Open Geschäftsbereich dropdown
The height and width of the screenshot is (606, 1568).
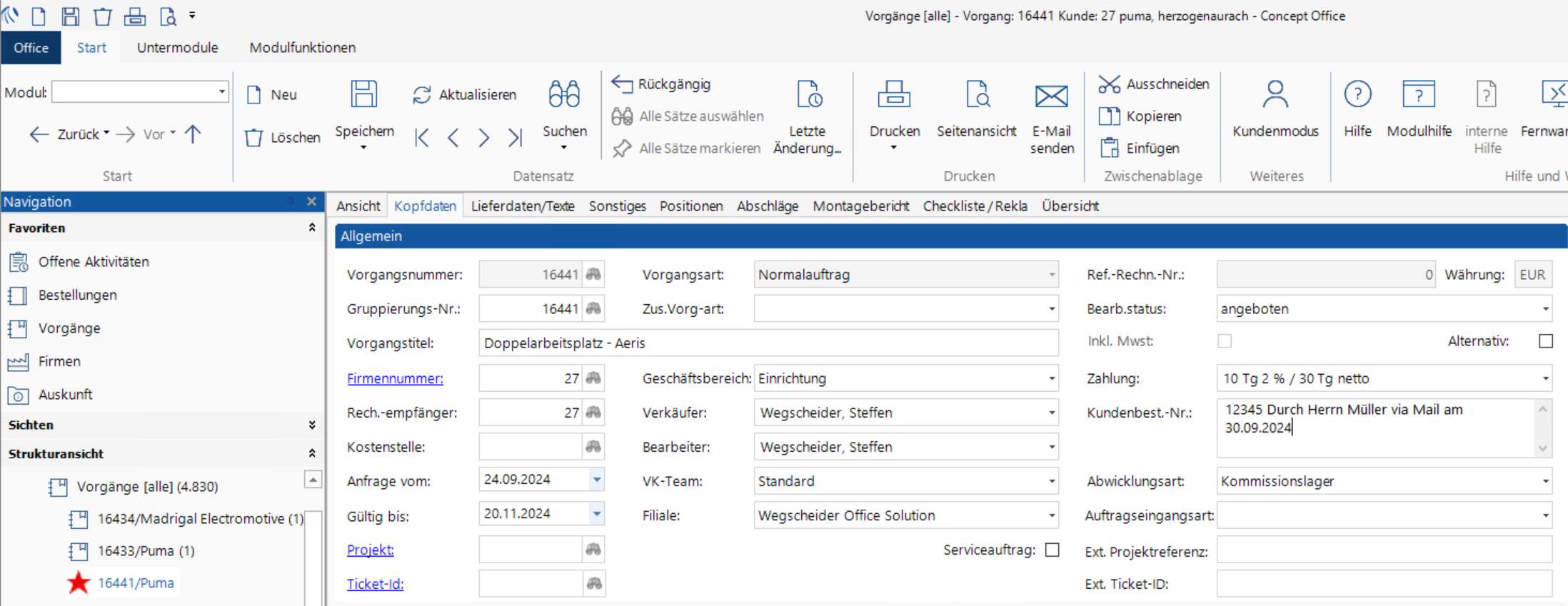[x=1051, y=378]
